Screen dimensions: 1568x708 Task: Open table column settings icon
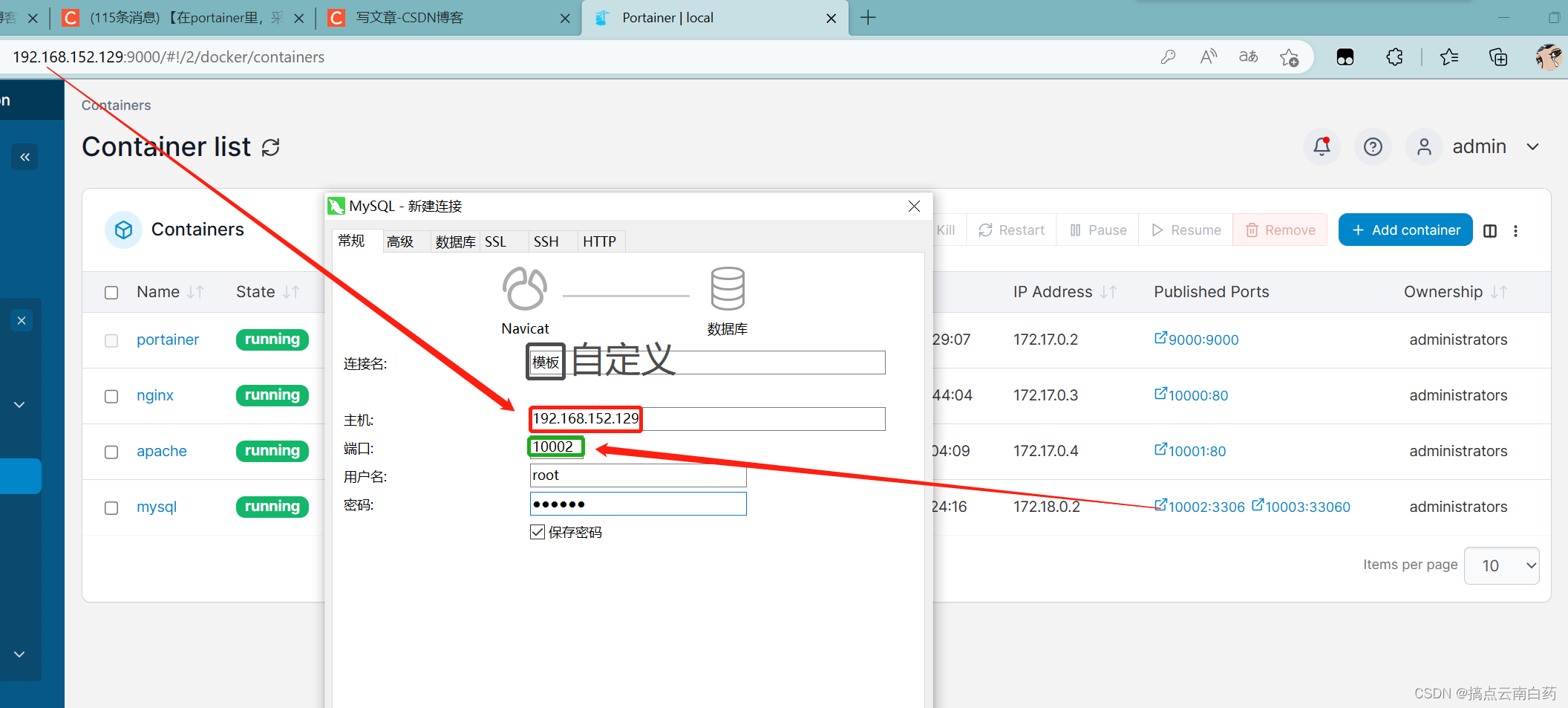click(x=1490, y=230)
